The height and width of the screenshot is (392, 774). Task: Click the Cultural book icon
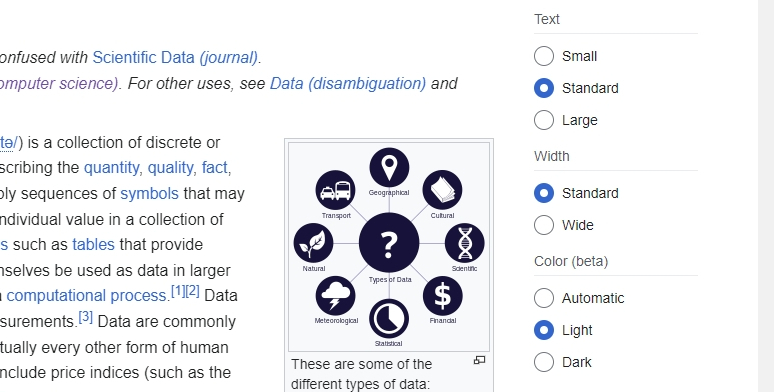[x=442, y=190]
